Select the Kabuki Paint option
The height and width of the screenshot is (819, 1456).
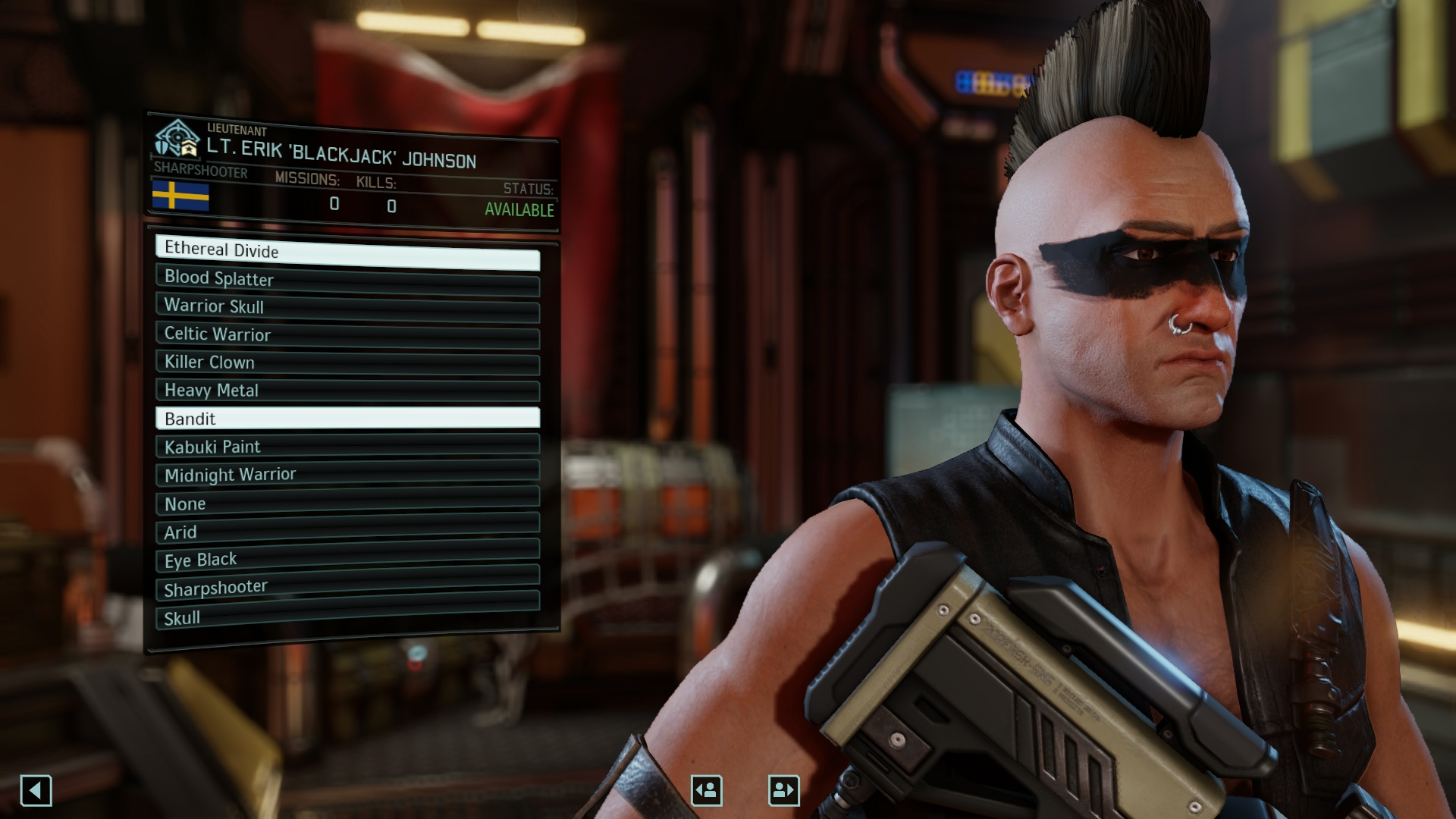(x=349, y=446)
